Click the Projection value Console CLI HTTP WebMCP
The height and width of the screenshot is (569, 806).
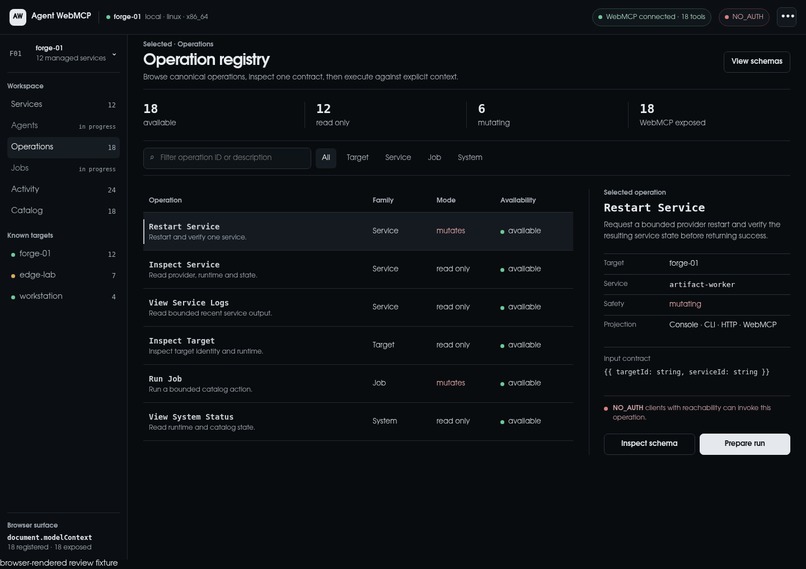(x=723, y=325)
